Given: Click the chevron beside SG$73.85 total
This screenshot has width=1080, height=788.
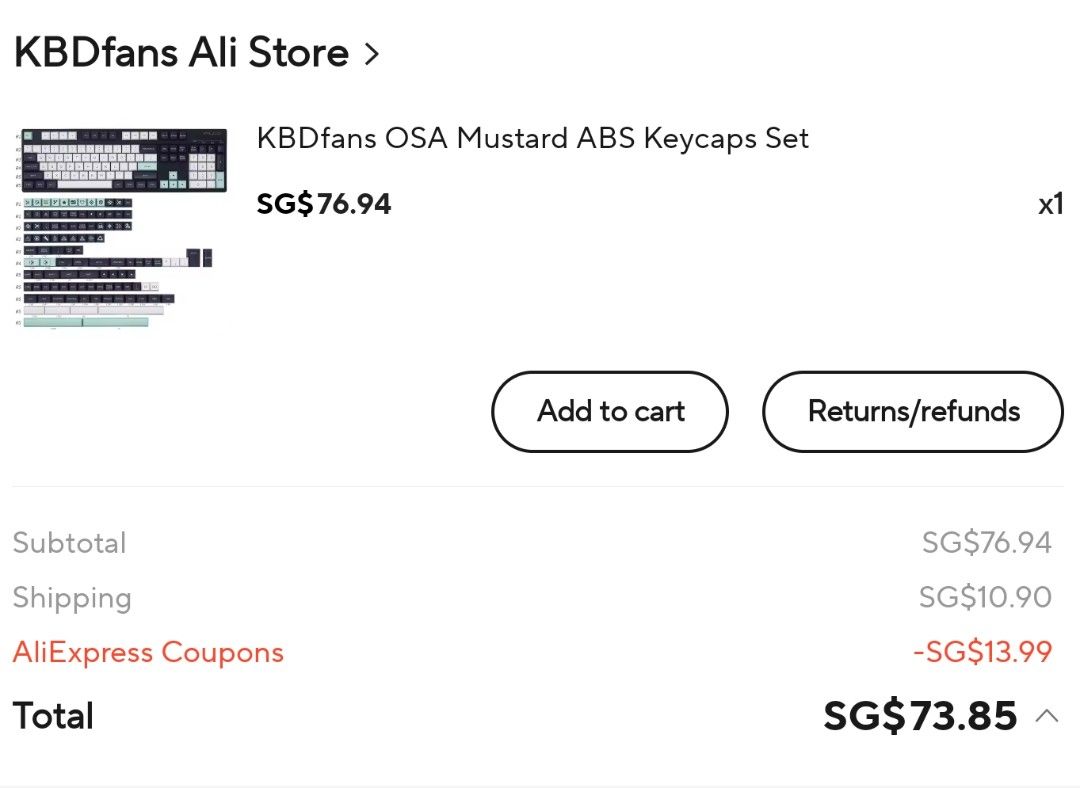Looking at the screenshot, I should (x=1048, y=716).
